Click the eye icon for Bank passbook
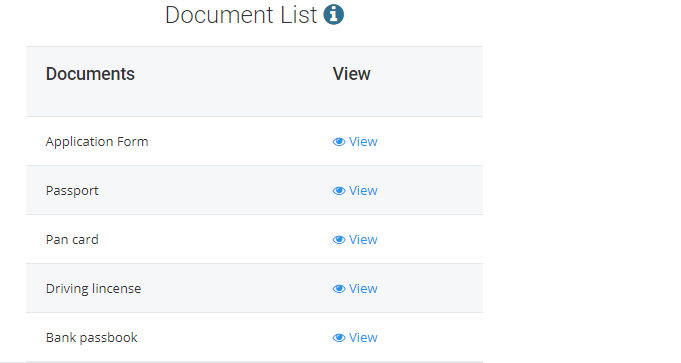Screen dimensions: 681x363 click(339, 338)
